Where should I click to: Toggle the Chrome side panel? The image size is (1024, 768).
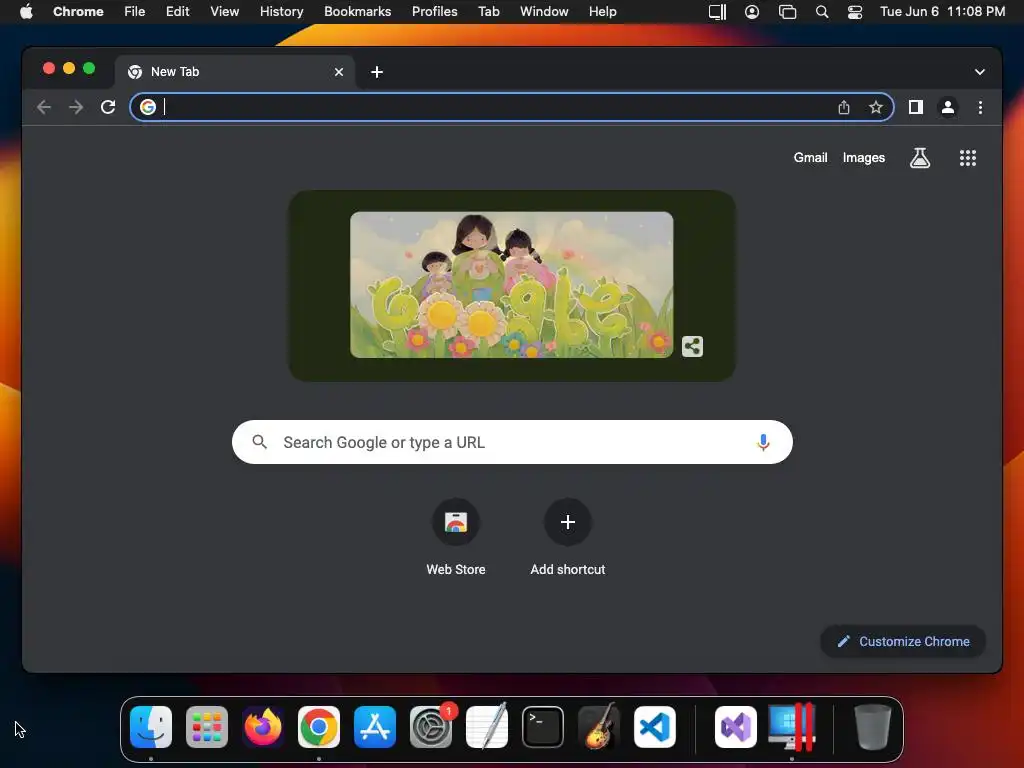click(916, 107)
